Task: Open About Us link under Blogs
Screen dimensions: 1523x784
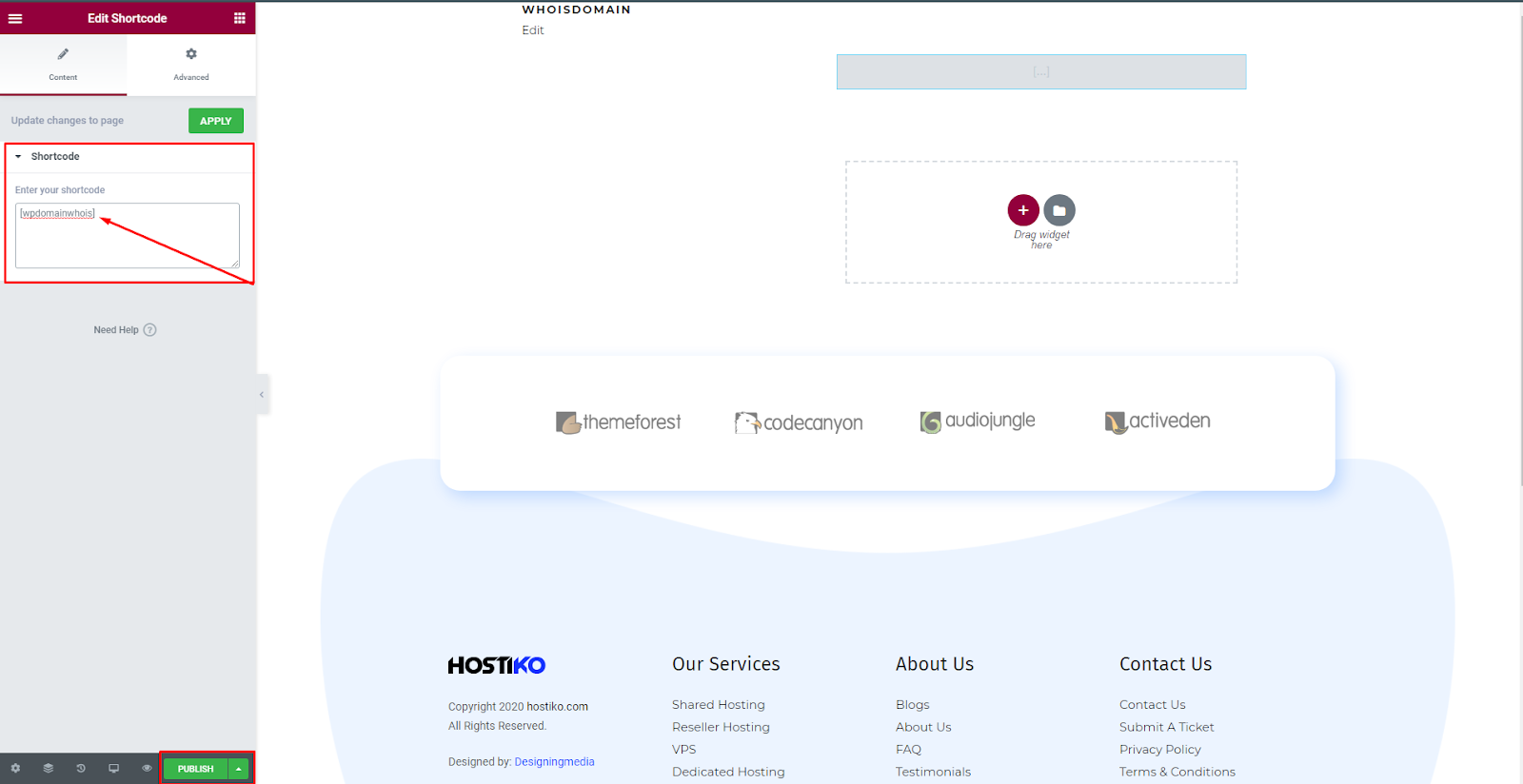Action: pyautogui.click(x=923, y=727)
